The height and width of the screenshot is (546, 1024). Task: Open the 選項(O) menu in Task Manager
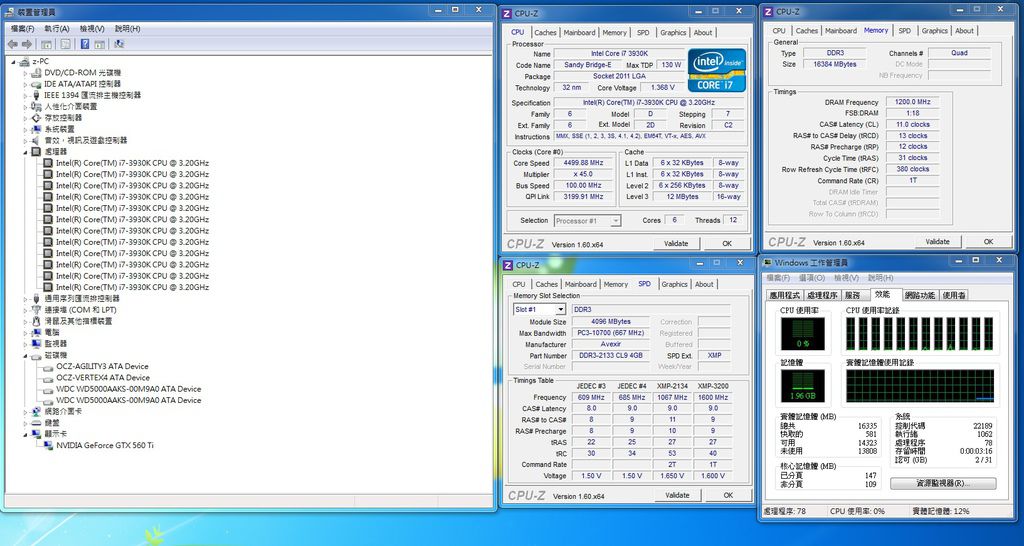(812, 278)
